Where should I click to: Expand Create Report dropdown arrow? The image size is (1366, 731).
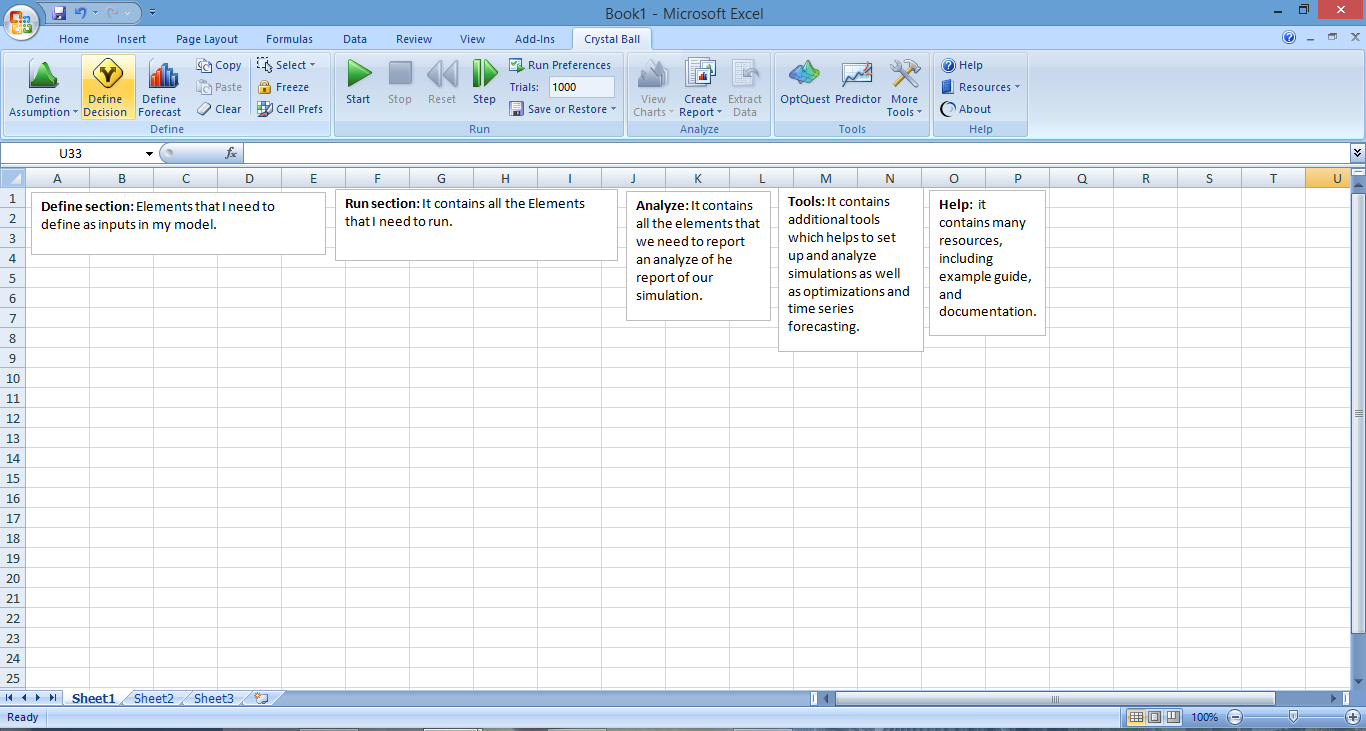(x=719, y=113)
